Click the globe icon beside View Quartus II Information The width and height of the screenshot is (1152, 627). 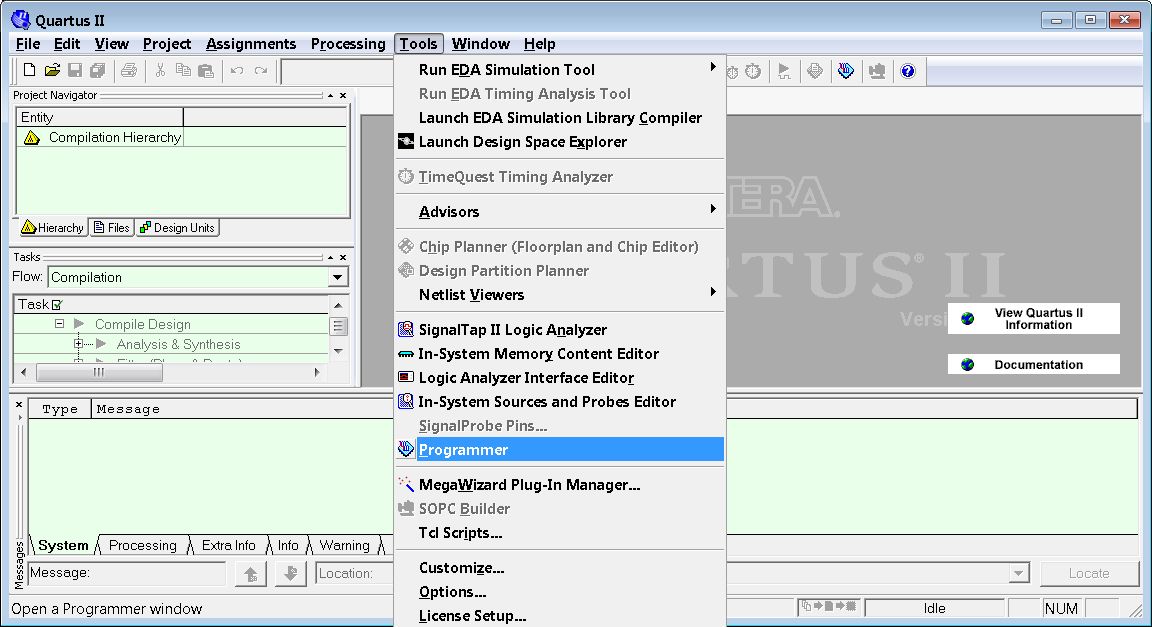pyautogui.click(x=968, y=318)
